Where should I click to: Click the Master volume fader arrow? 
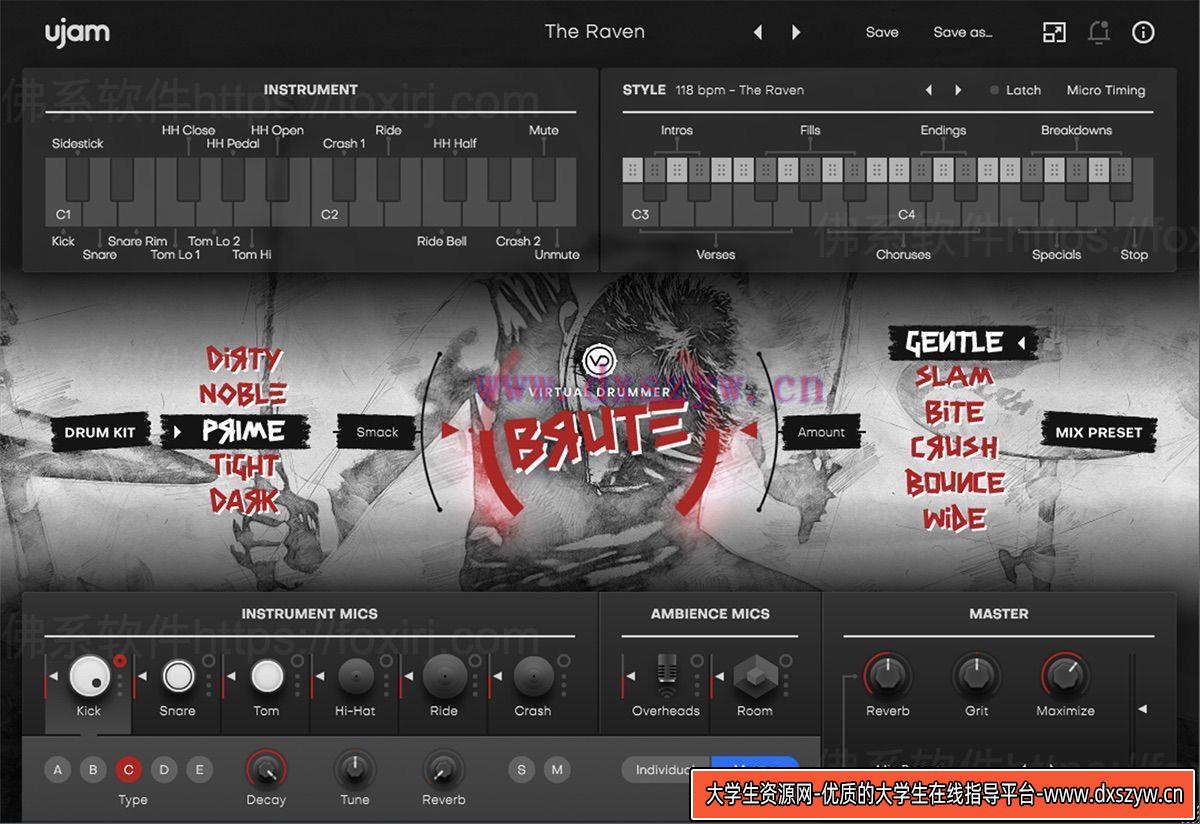1142,709
